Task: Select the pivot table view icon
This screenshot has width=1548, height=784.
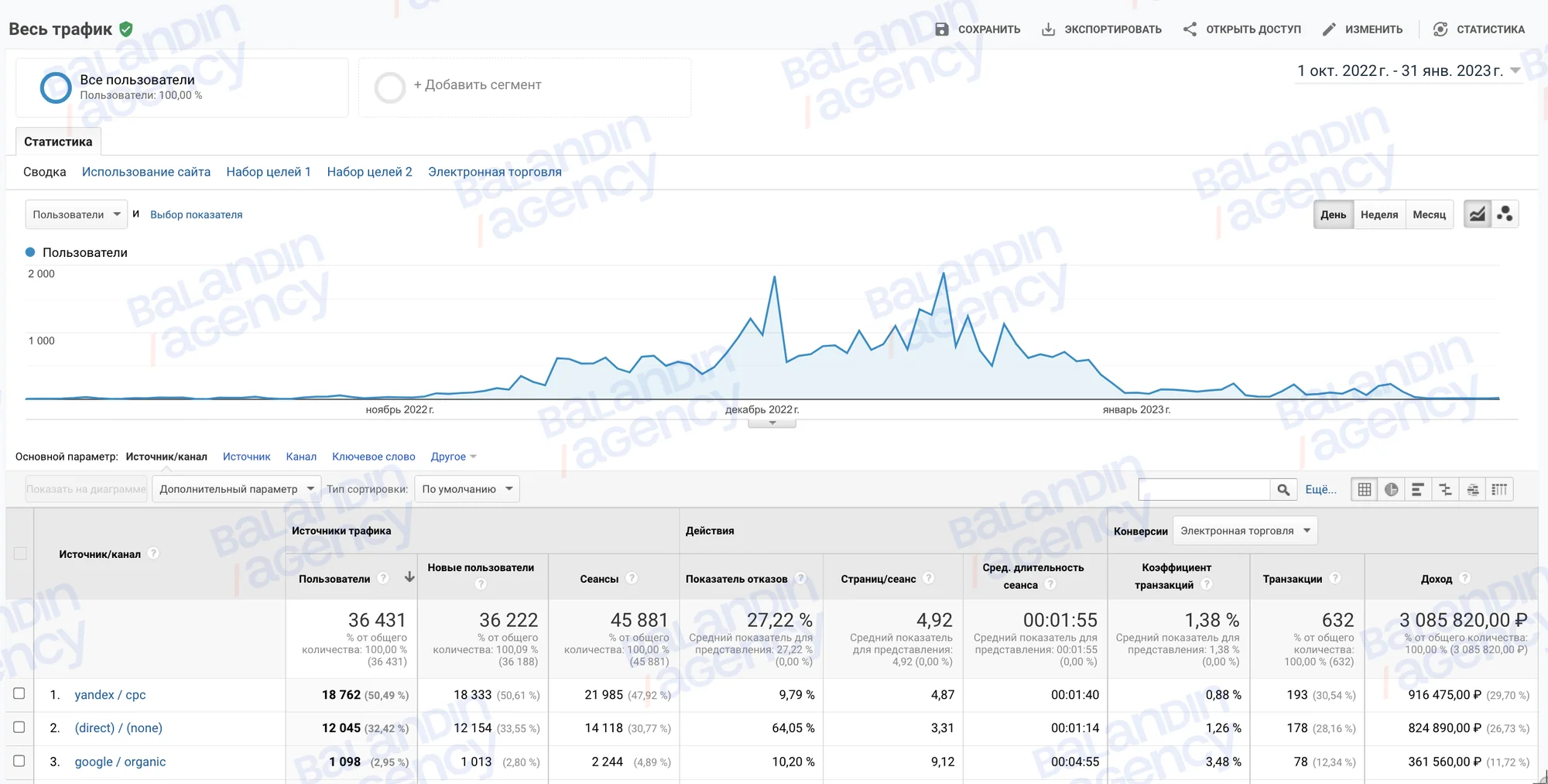Action: tap(1499, 489)
